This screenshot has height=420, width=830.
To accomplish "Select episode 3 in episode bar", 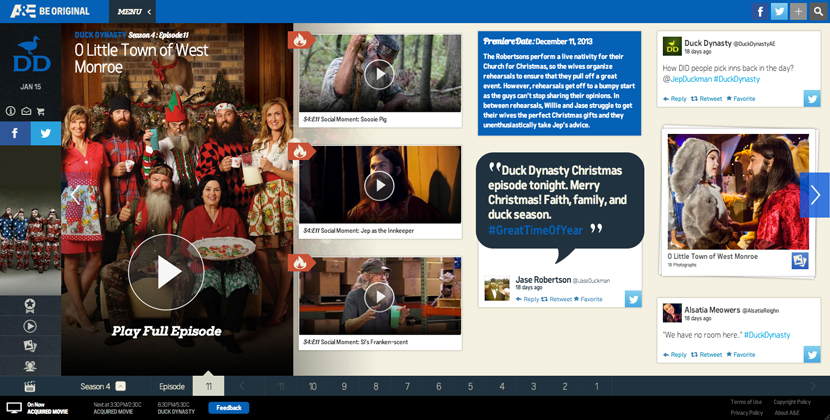I will point(534,386).
